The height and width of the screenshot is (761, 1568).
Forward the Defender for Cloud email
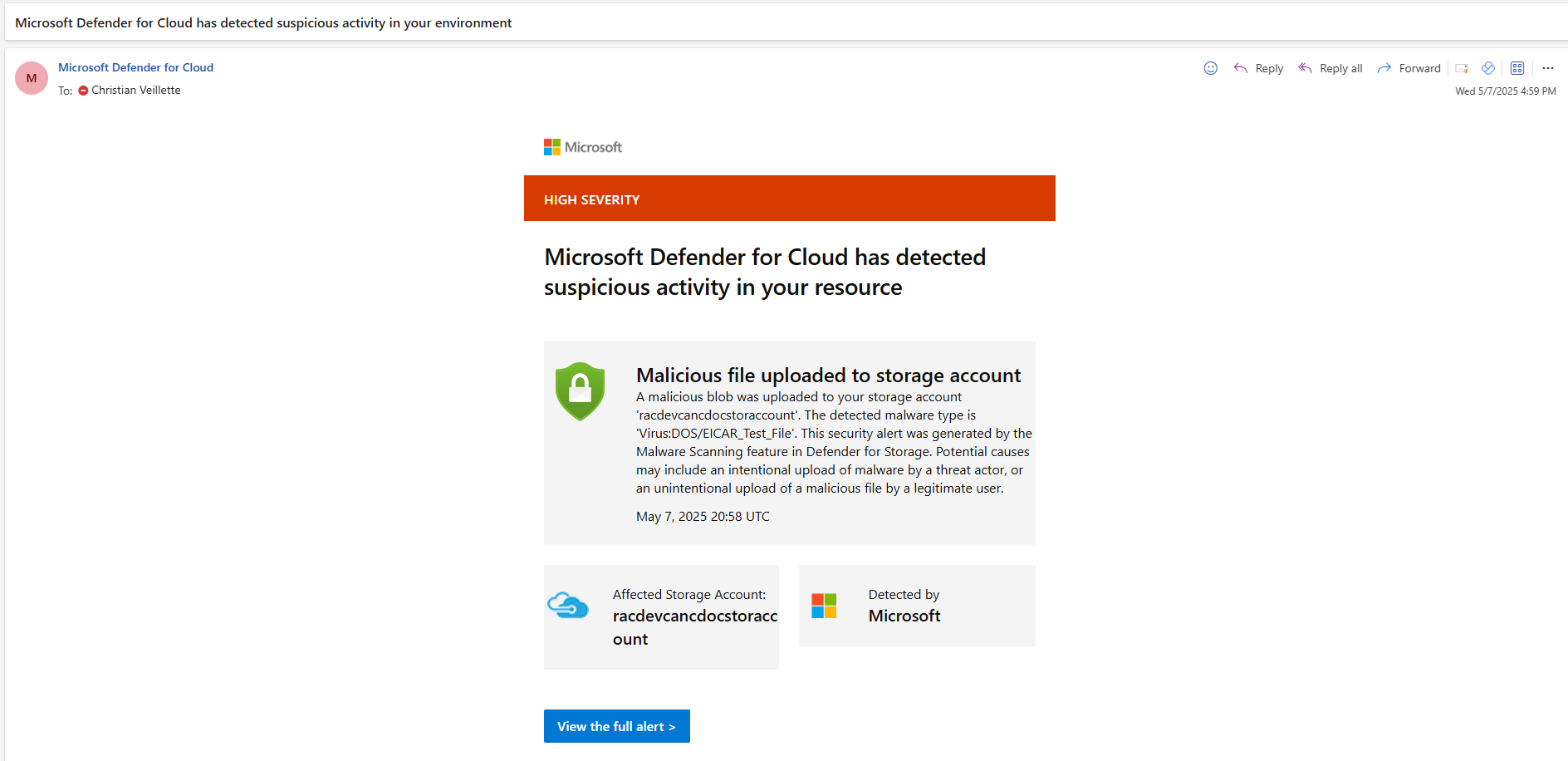[1409, 68]
